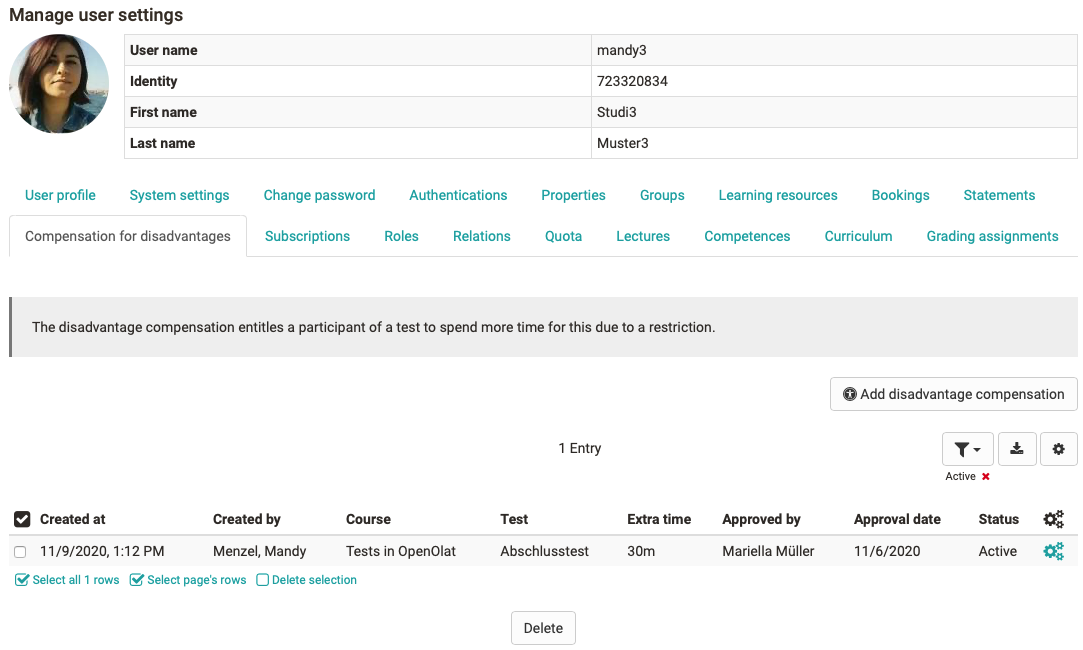Sort by Approval date column header
1083x650 pixels.
point(897,519)
